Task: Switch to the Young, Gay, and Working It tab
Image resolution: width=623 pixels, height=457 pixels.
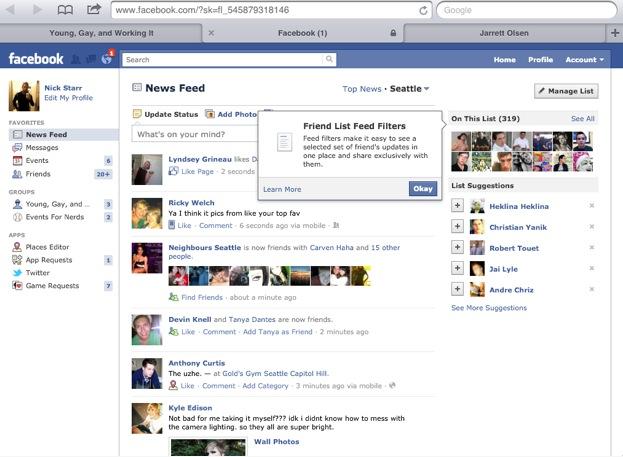Action: click(101, 33)
